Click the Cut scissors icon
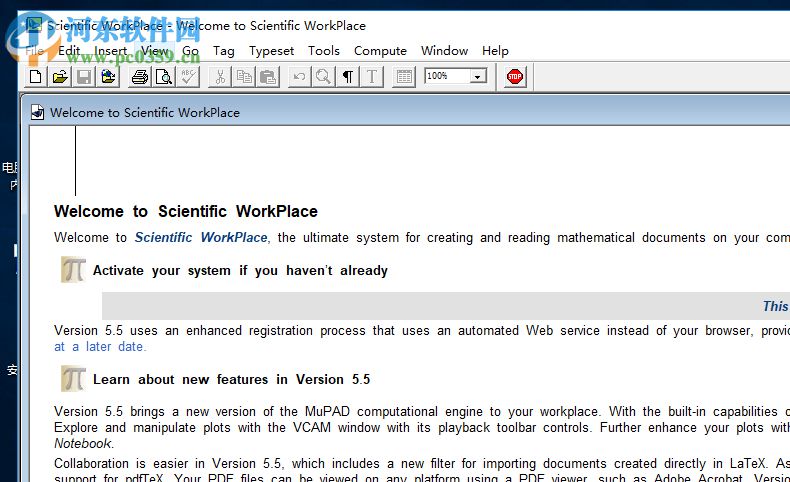The width and height of the screenshot is (790, 482). pyautogui.click(x=220, y=77)
